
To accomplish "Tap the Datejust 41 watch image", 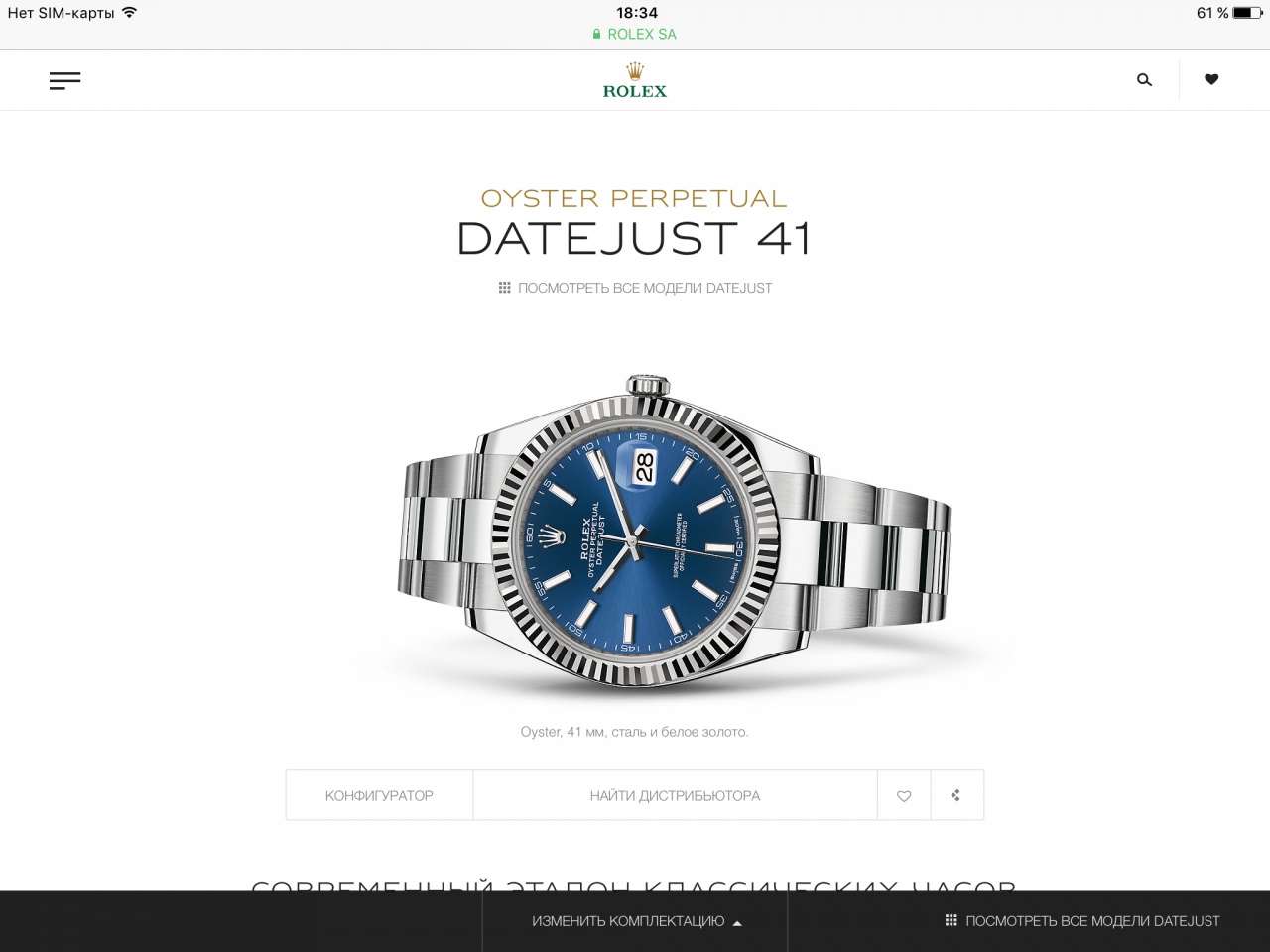I will click(675, 531).
